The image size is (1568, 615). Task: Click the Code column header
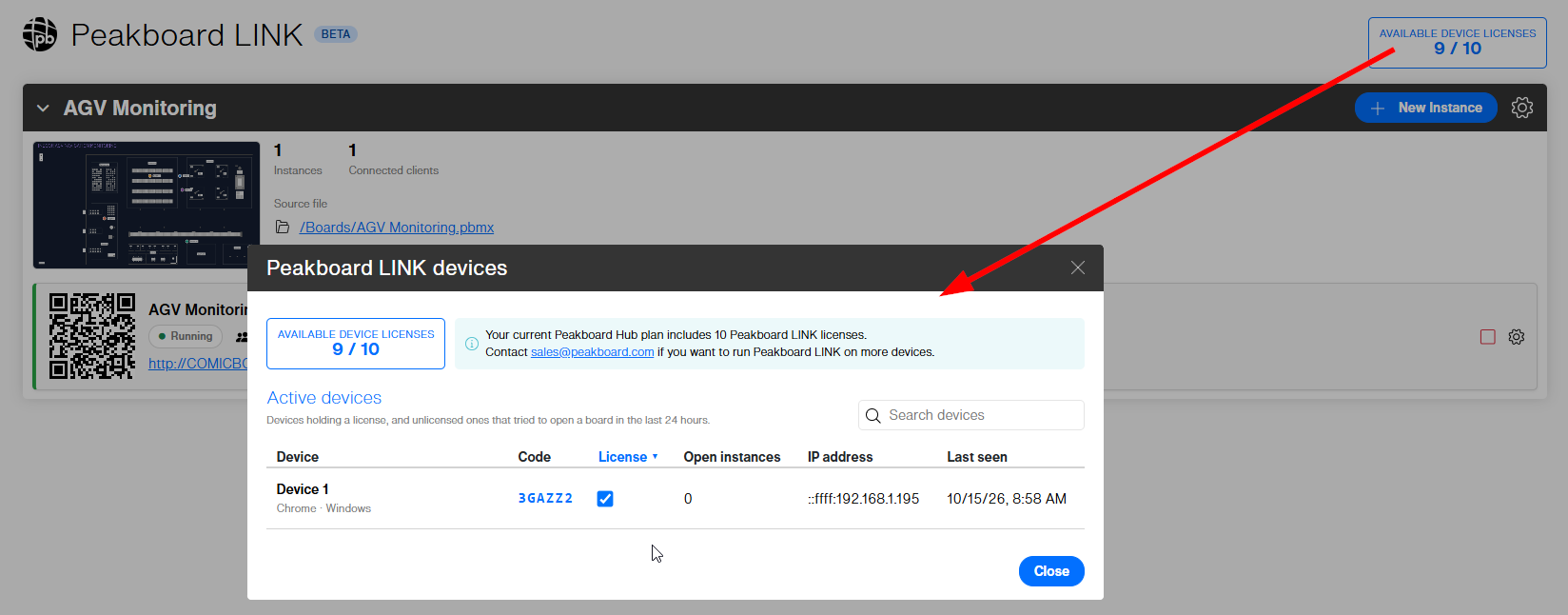tap(535, 457)
